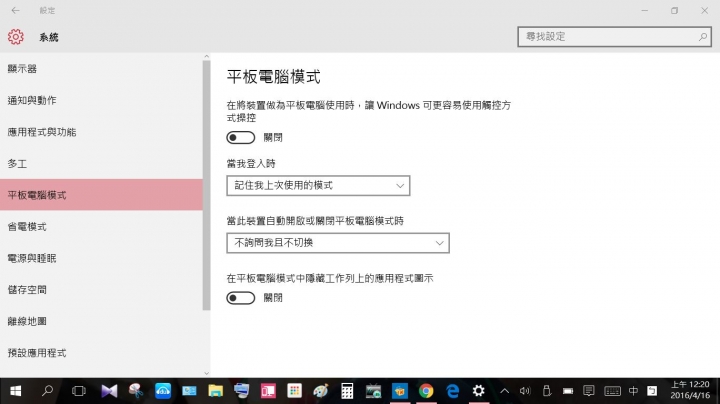The height and width of the screenshot is (404, 720).
Task: Open the computer monitor app in the taskbar
Action: (x=242, y=391)
